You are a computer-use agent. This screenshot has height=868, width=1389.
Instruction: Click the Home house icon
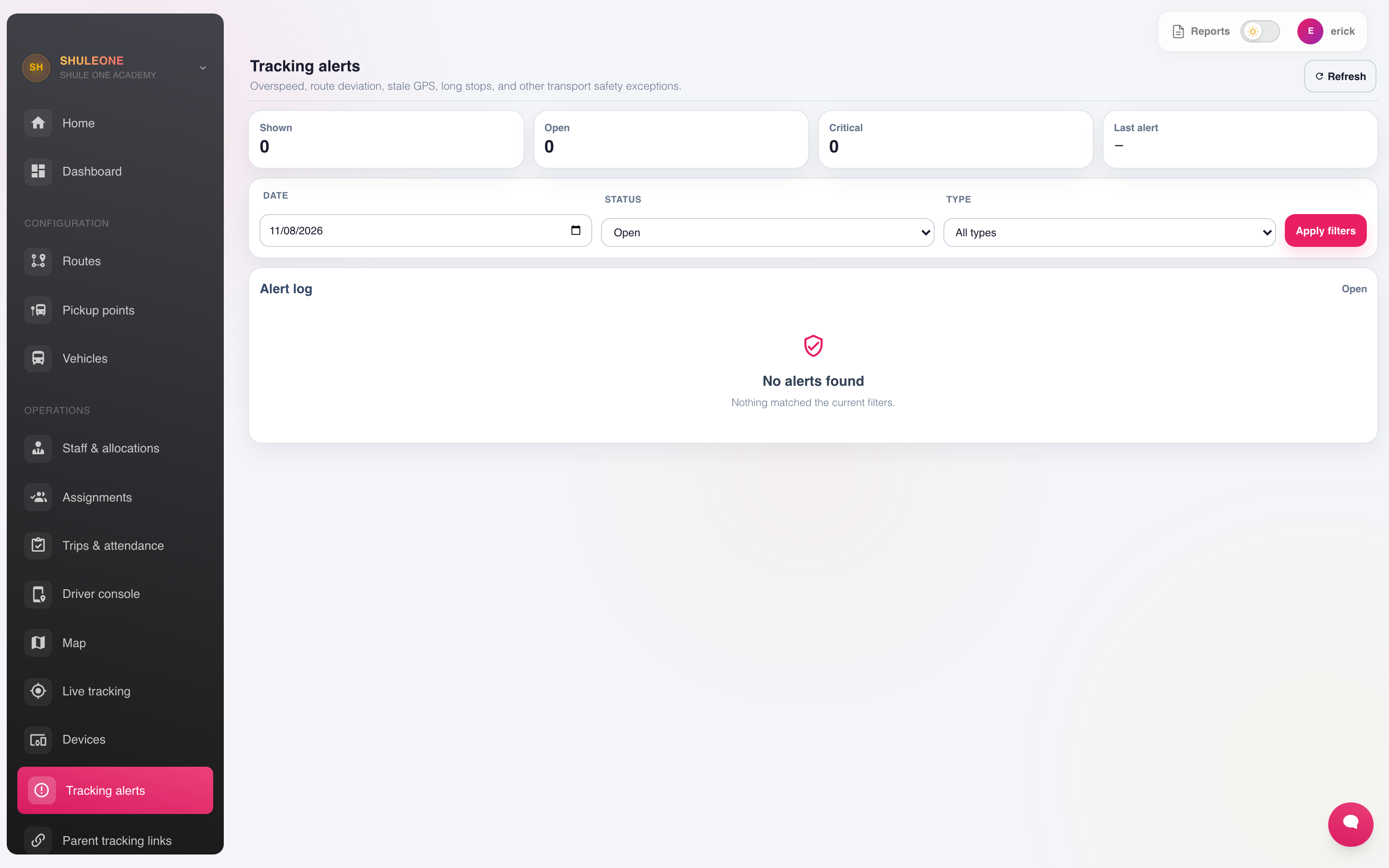(x=38, y=123)
